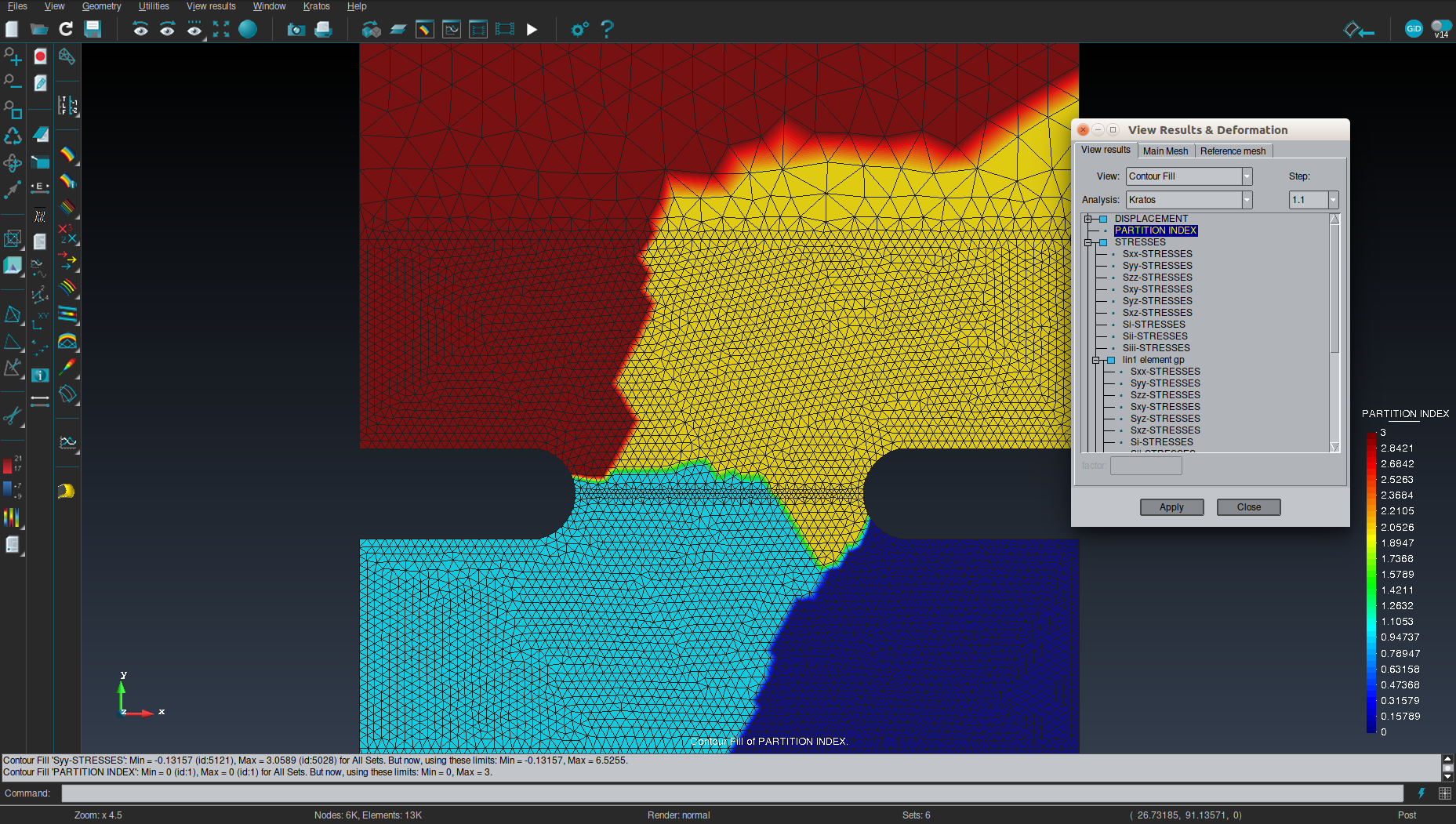
Task: Open a file with folder icon
Action: 38,29
